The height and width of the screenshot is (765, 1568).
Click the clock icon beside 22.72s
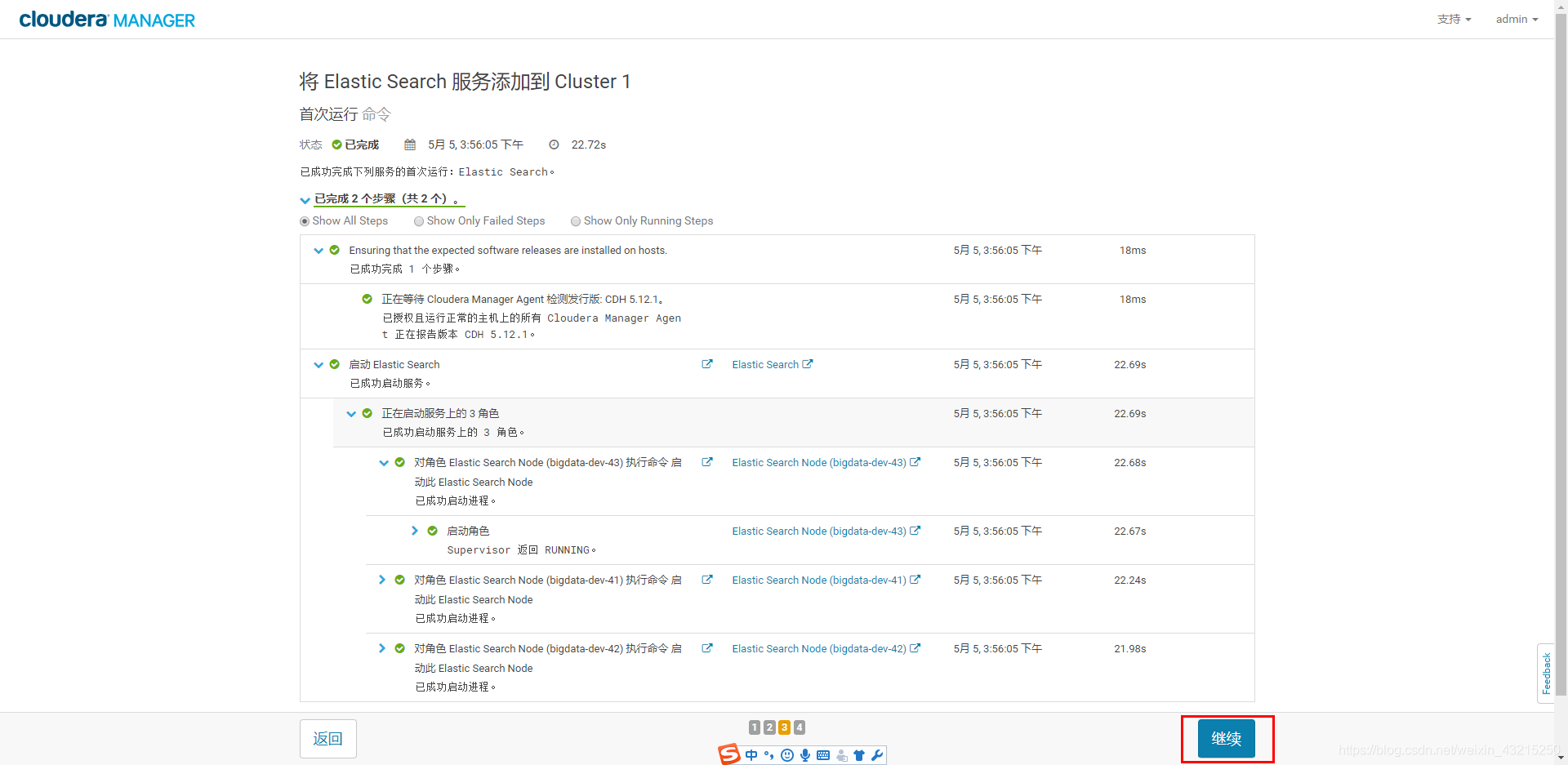(554, 145)
